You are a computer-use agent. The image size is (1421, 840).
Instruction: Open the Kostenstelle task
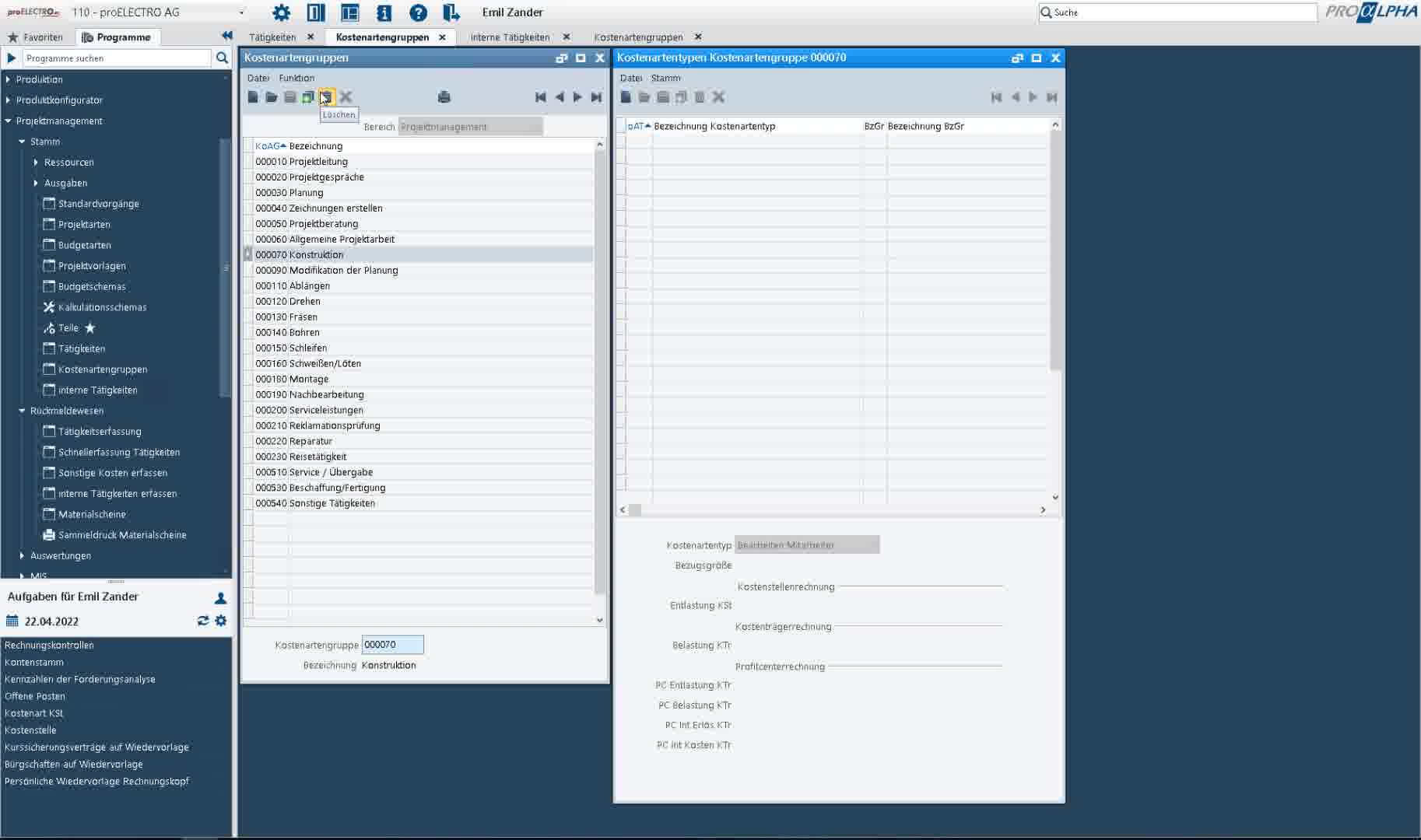30,730
